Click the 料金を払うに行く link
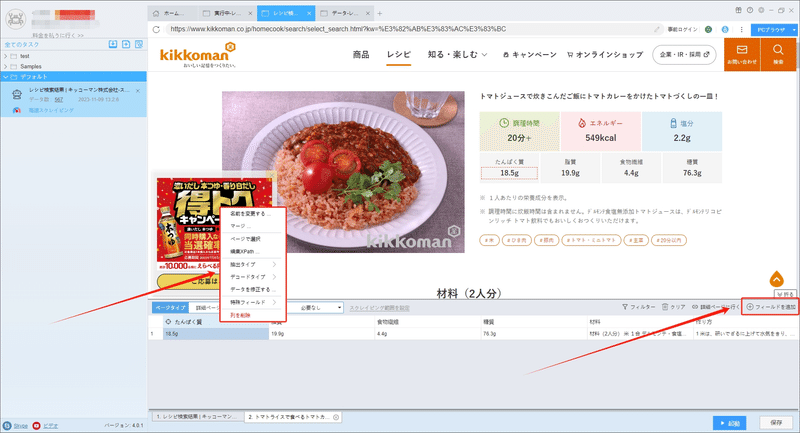This screenshot has height=433, width=800. [x=58, y=36]
